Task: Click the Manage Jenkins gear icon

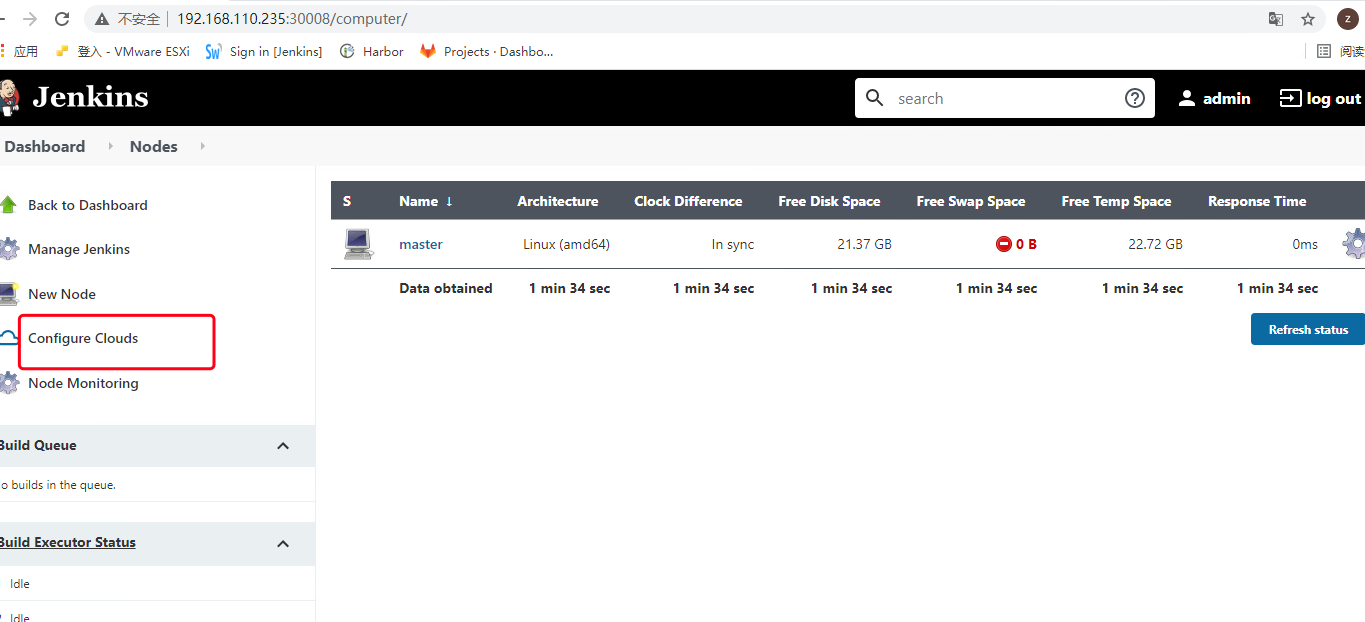Action: coord(8,249)
